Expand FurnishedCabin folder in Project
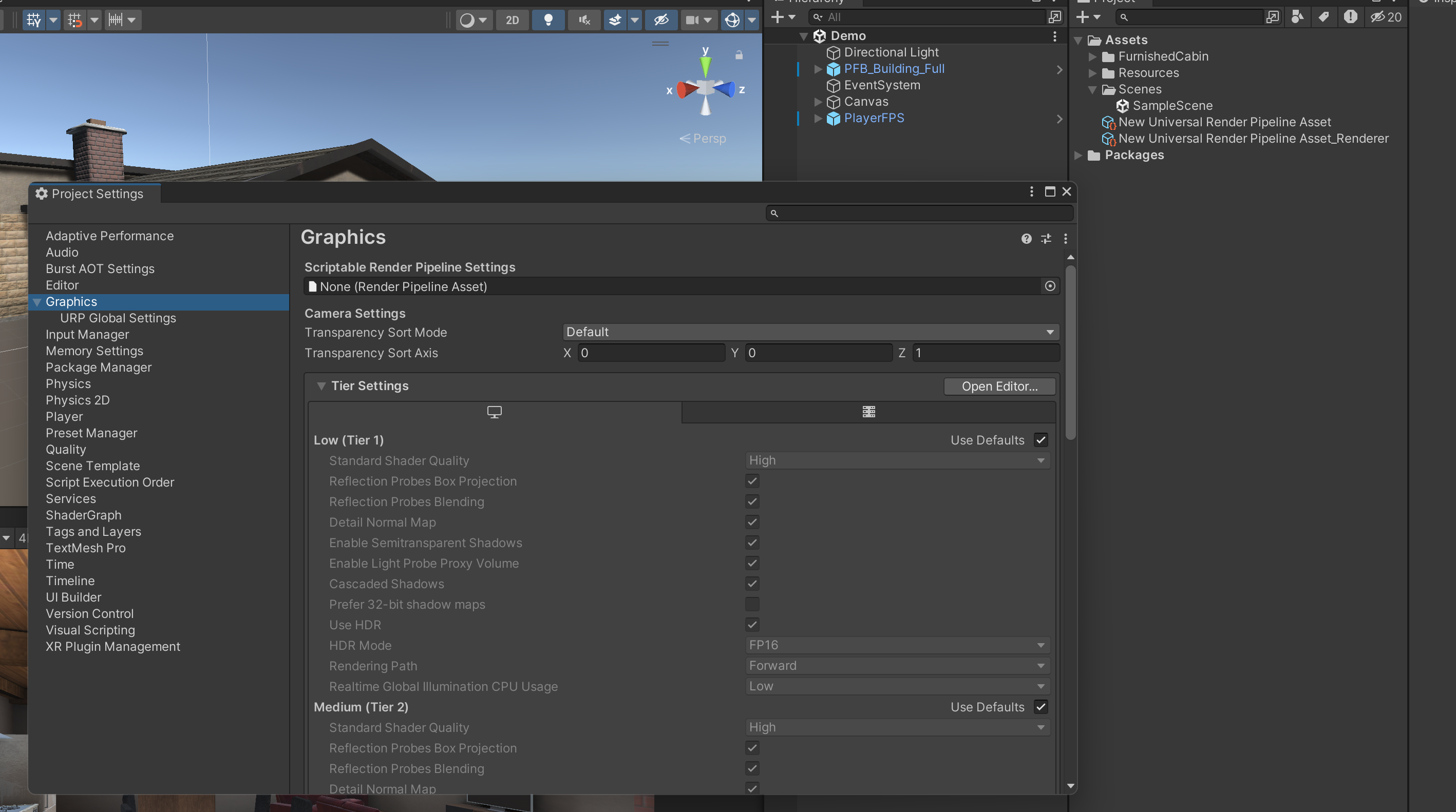1456x812 pixels. [1092, 57]
